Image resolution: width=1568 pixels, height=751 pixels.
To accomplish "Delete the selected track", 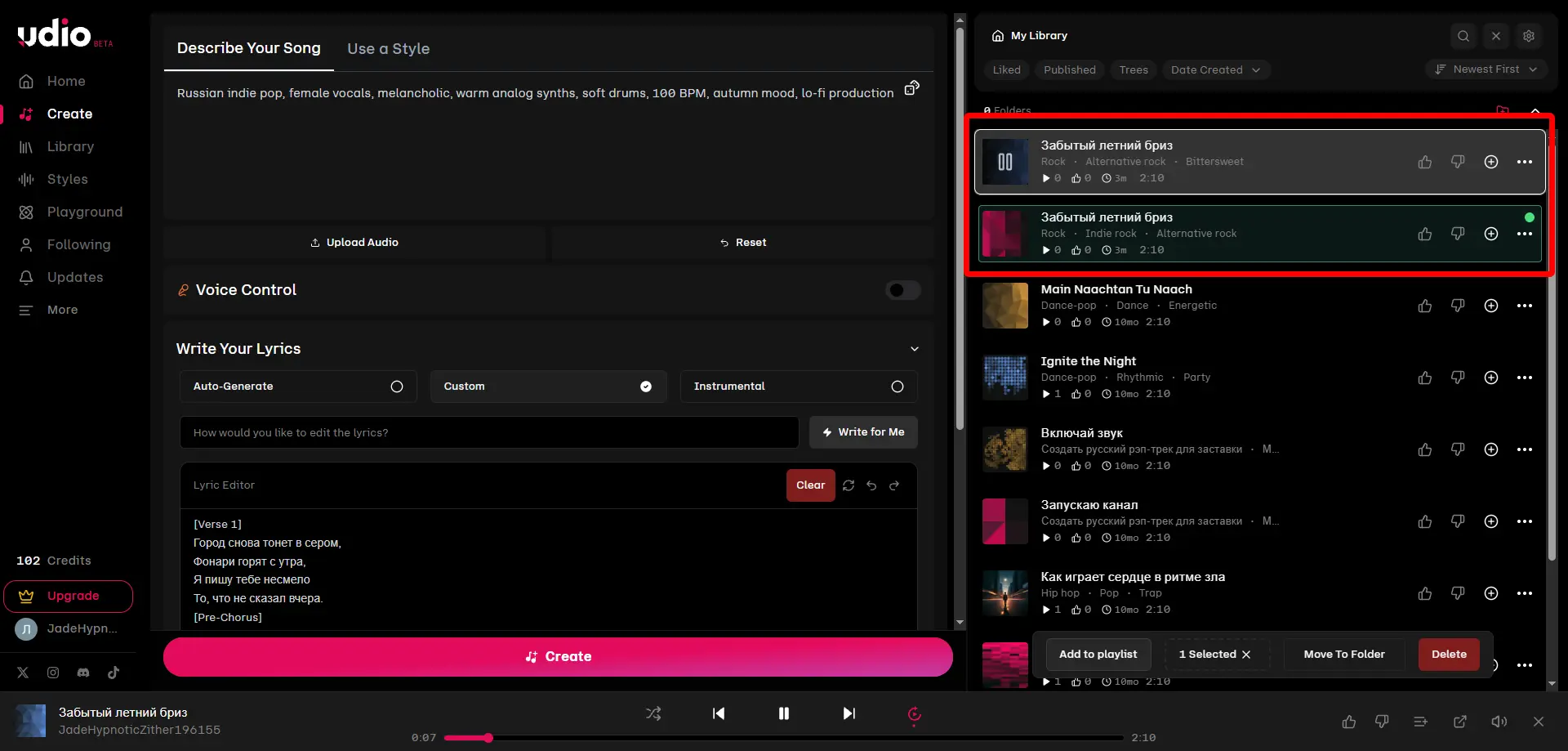I will [x=1449, y=655].
